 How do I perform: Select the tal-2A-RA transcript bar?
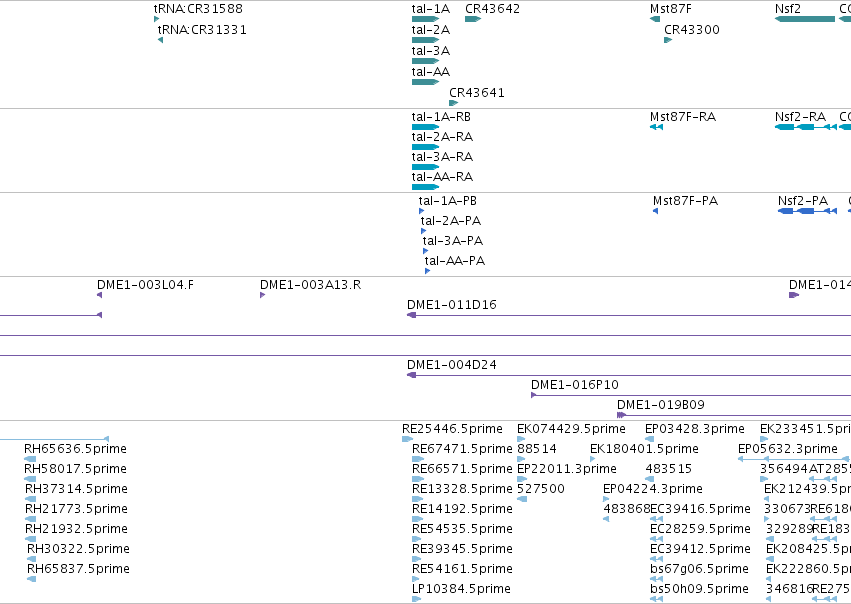426,147
